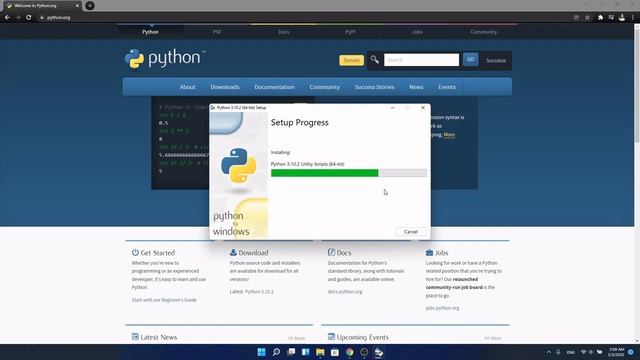Open a new browser tab
Image resolution: width=640 pixels, height=360 pixels.
(x=90, y=6)
